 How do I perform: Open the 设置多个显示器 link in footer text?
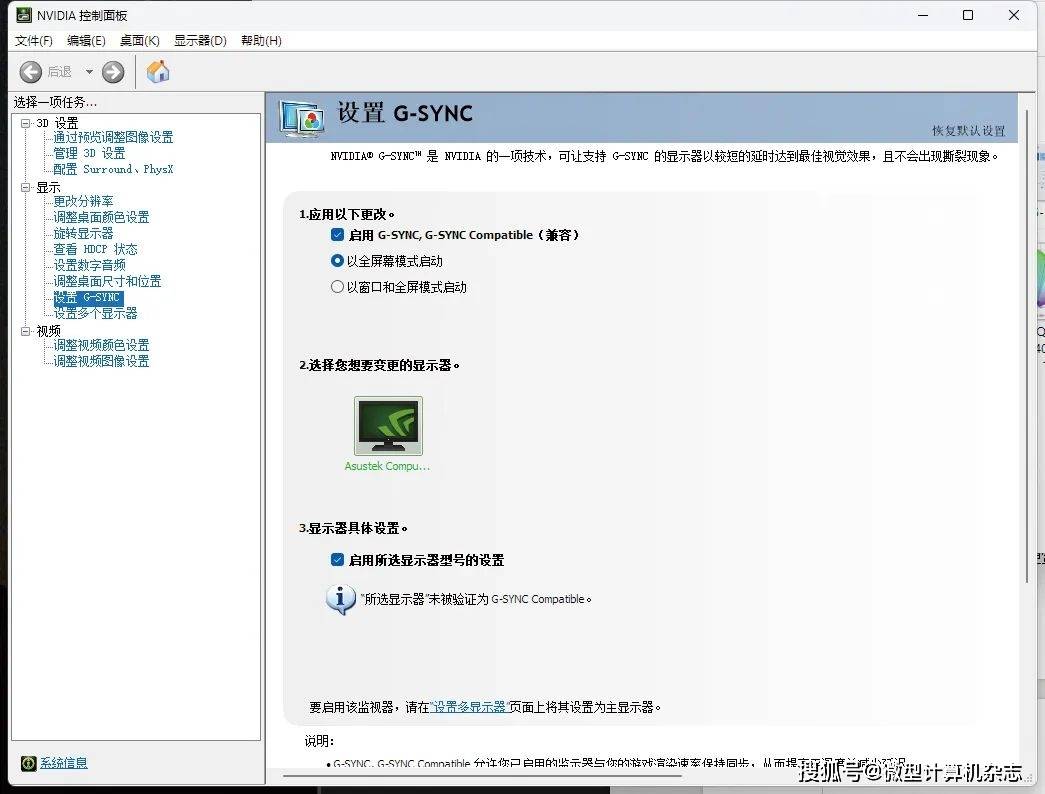pyautogui.click(x=468, y=706)
